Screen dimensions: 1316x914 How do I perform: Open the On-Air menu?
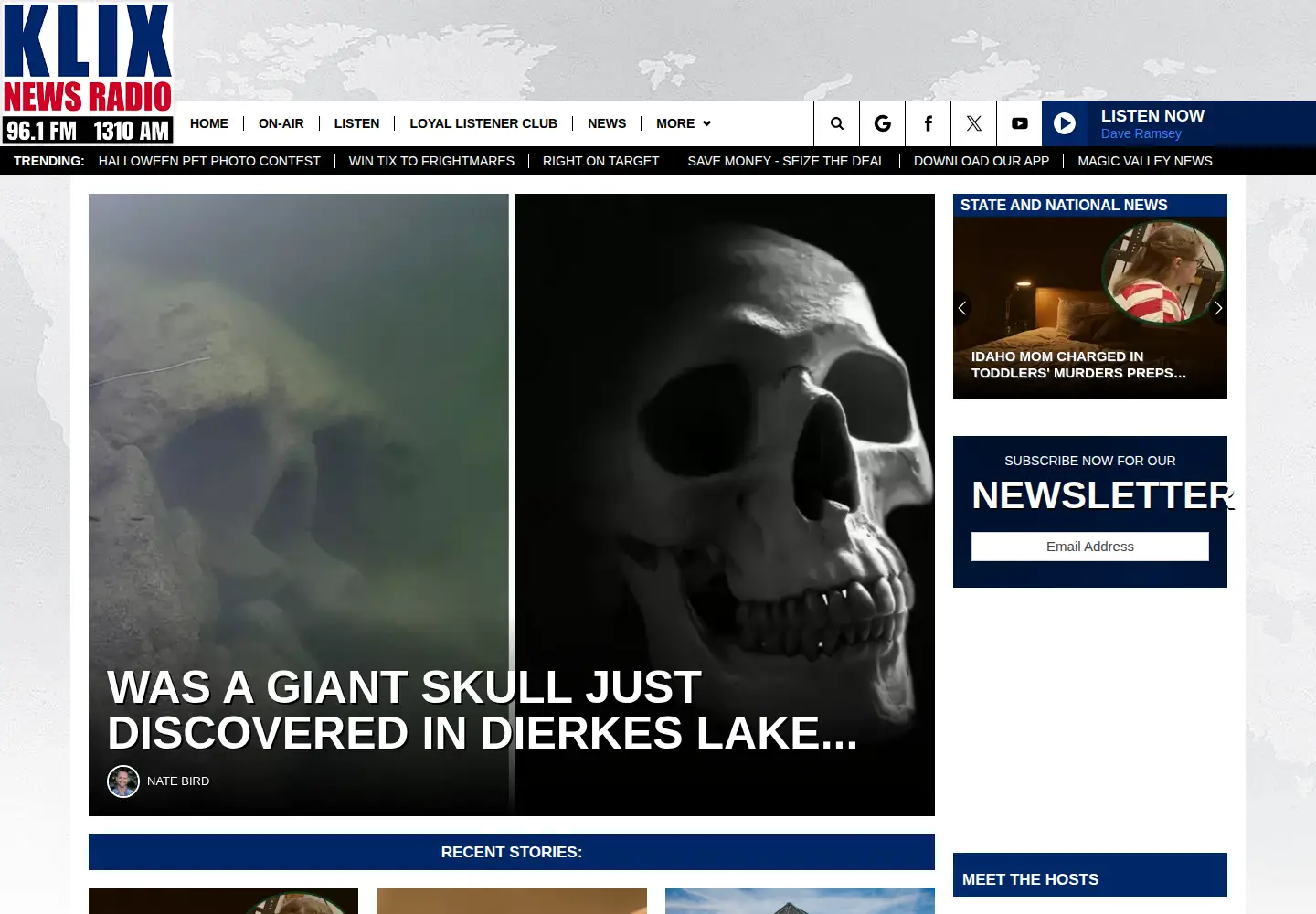pyautogui.click(x=281, y=123)
